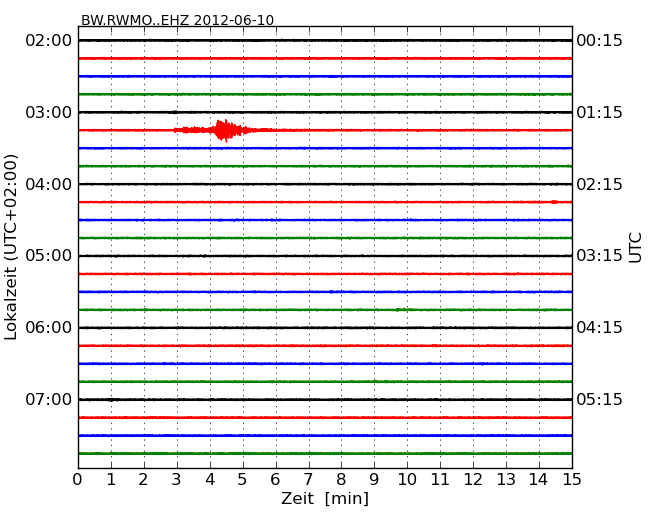Click the 06:00 local time label
The height and width of the screenshot is (520, 650).
(x=49, y=328)
